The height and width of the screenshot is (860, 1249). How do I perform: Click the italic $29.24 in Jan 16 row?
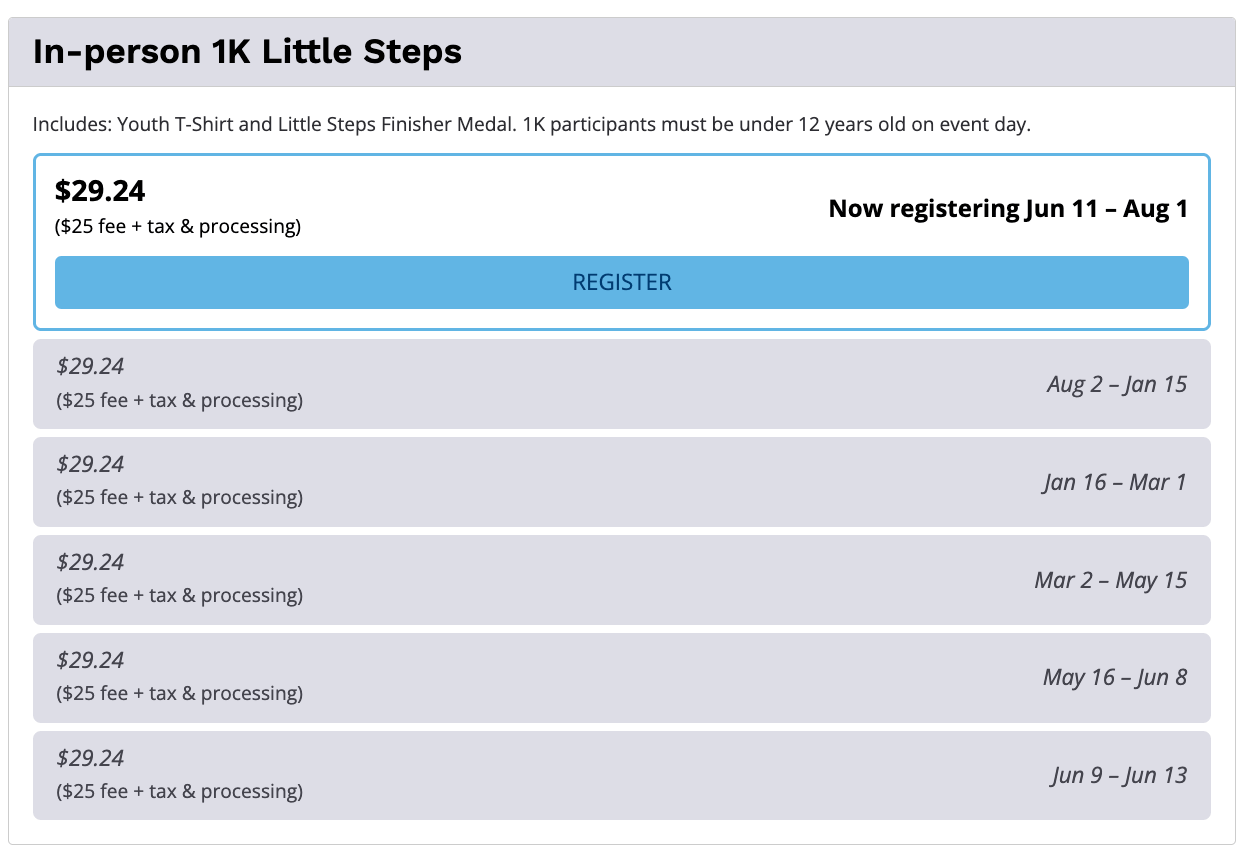click(x=90, y=464)
